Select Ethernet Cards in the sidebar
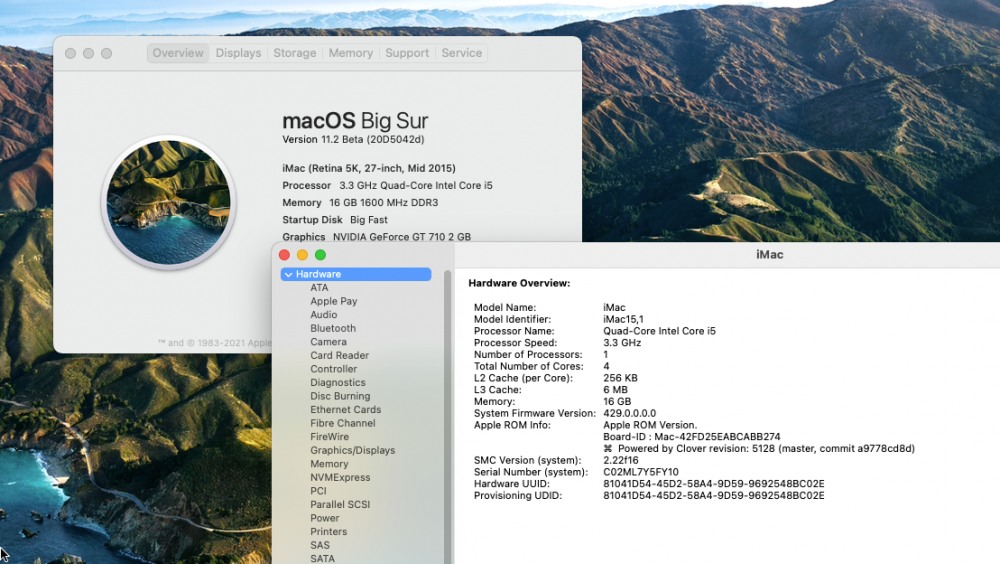Viewport: 1000px width, 564px height. coord(346,410)
